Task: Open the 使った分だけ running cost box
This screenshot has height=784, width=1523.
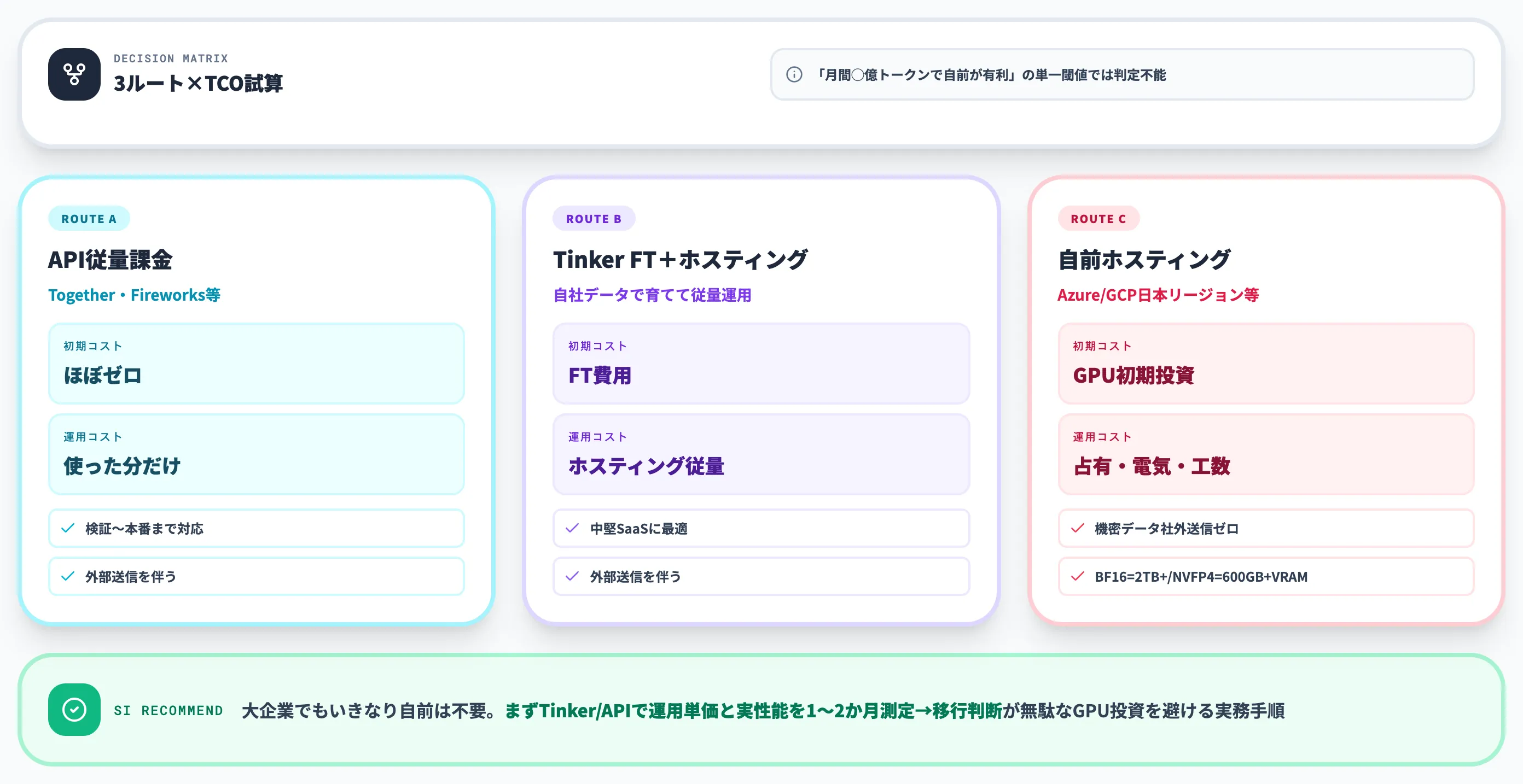Action: (x=256, y=454)
